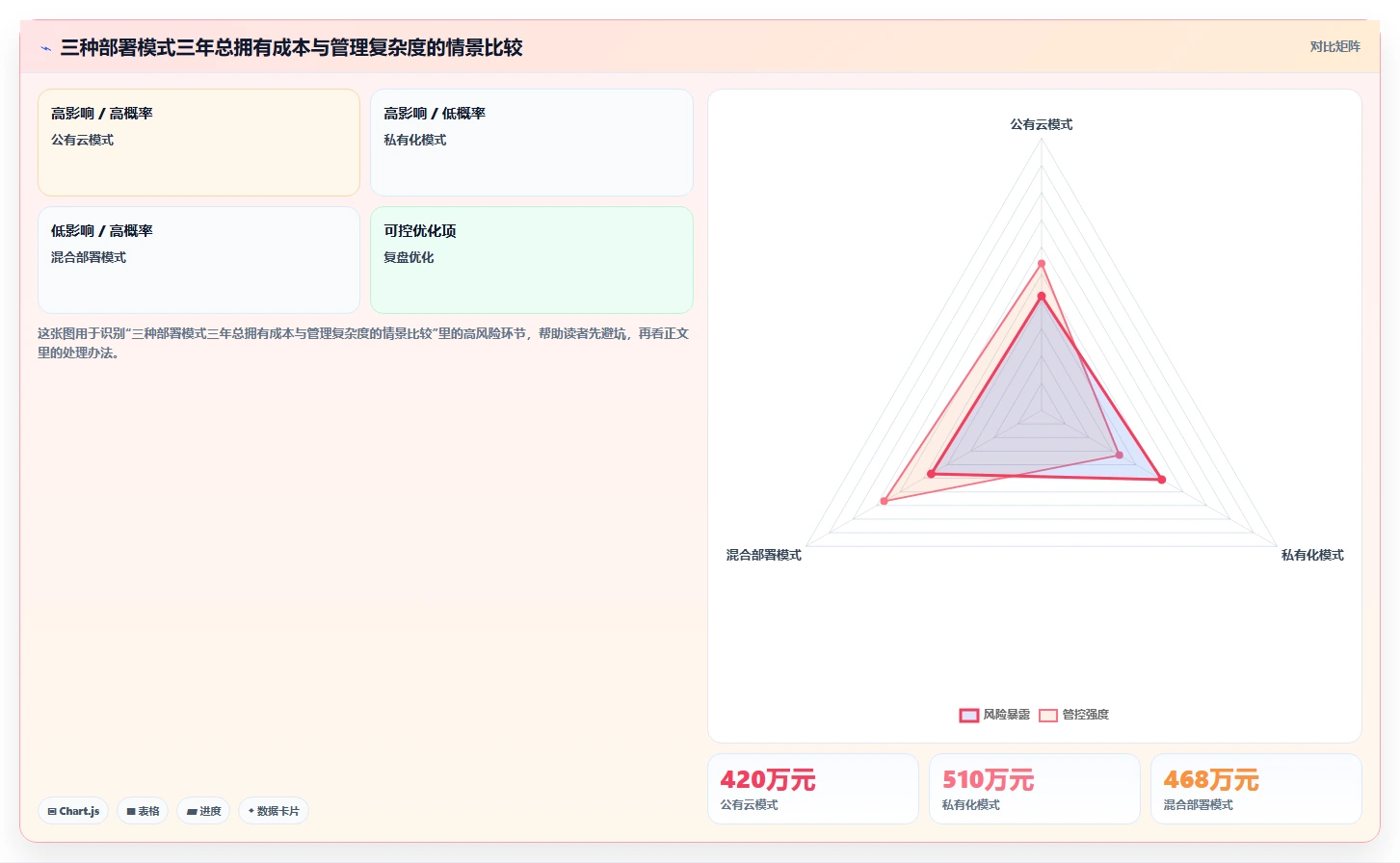Select the 高影响 / 低概率 card

click(x=532, y=143)
